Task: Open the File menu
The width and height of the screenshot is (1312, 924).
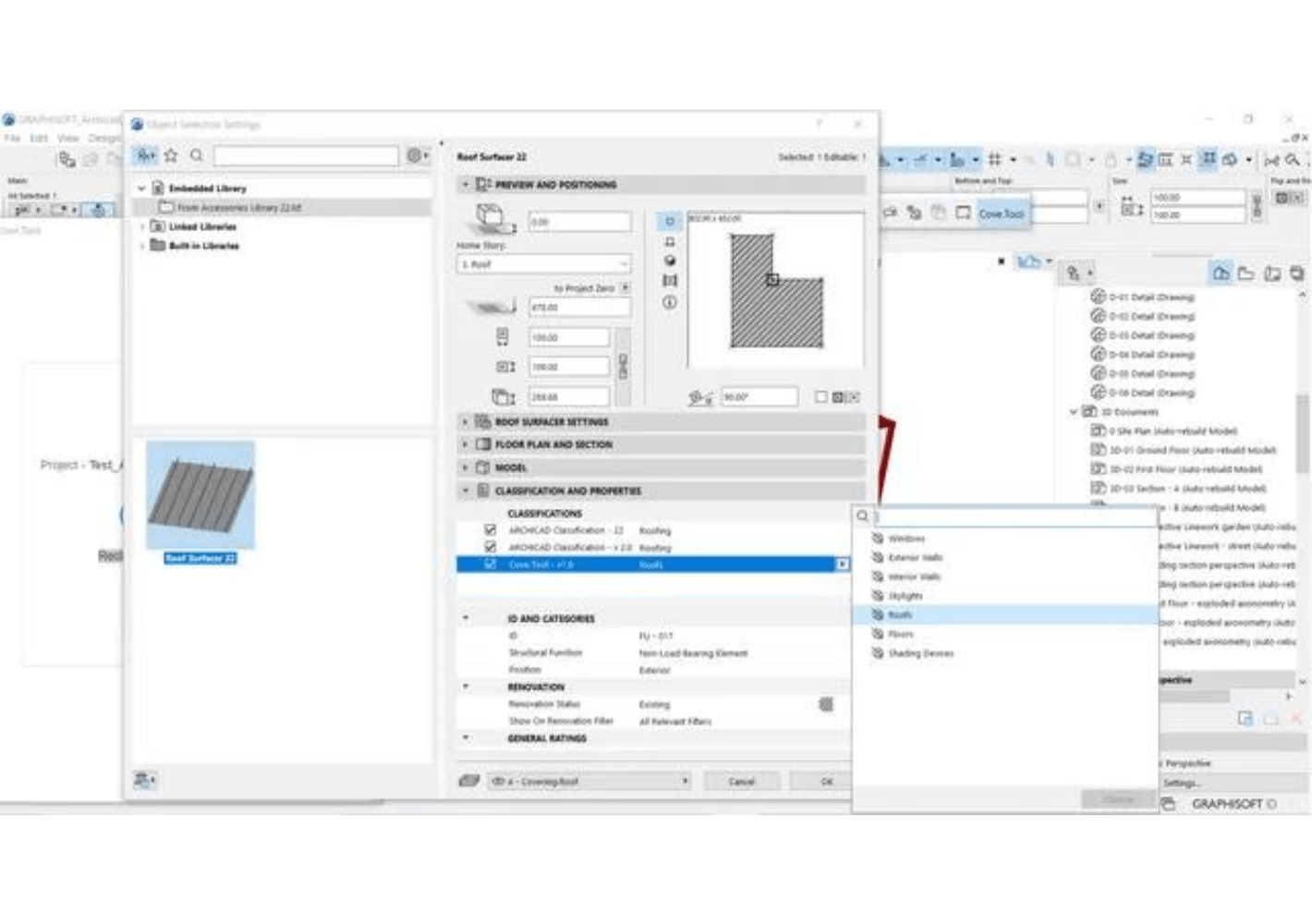Action: (x=14, y=136)
